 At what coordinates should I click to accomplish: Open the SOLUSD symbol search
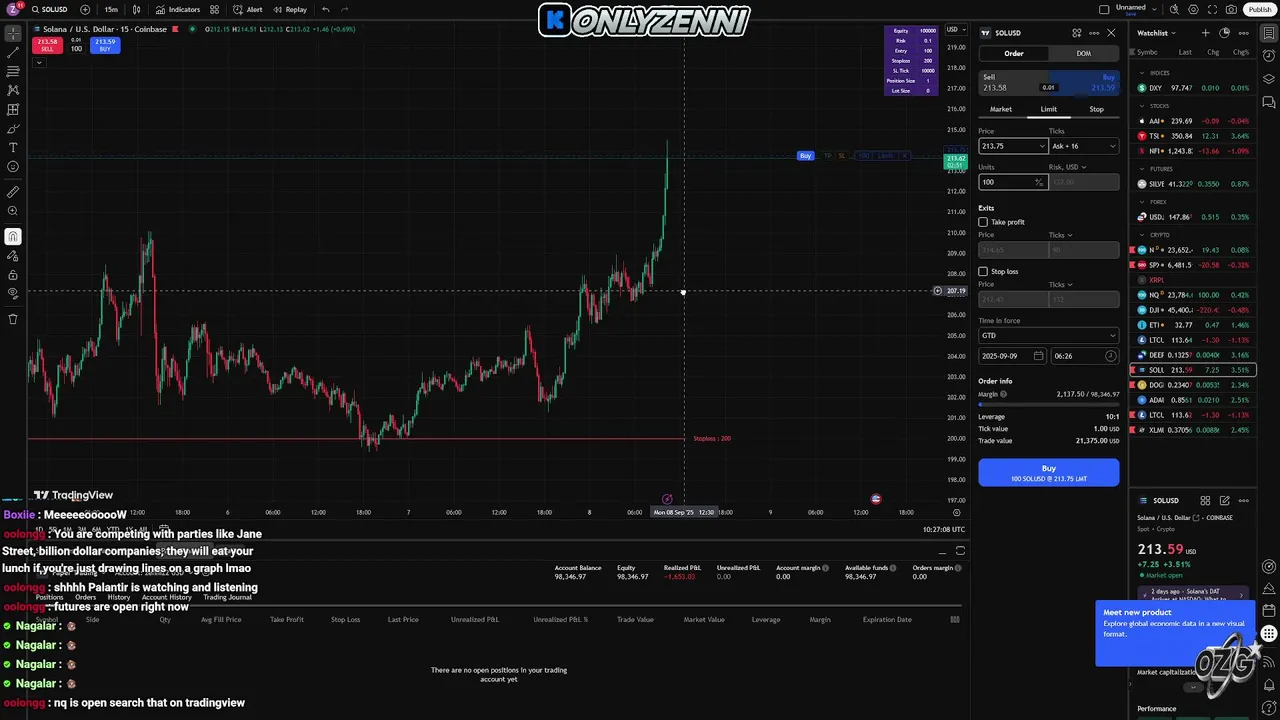(x=50, y=9)
